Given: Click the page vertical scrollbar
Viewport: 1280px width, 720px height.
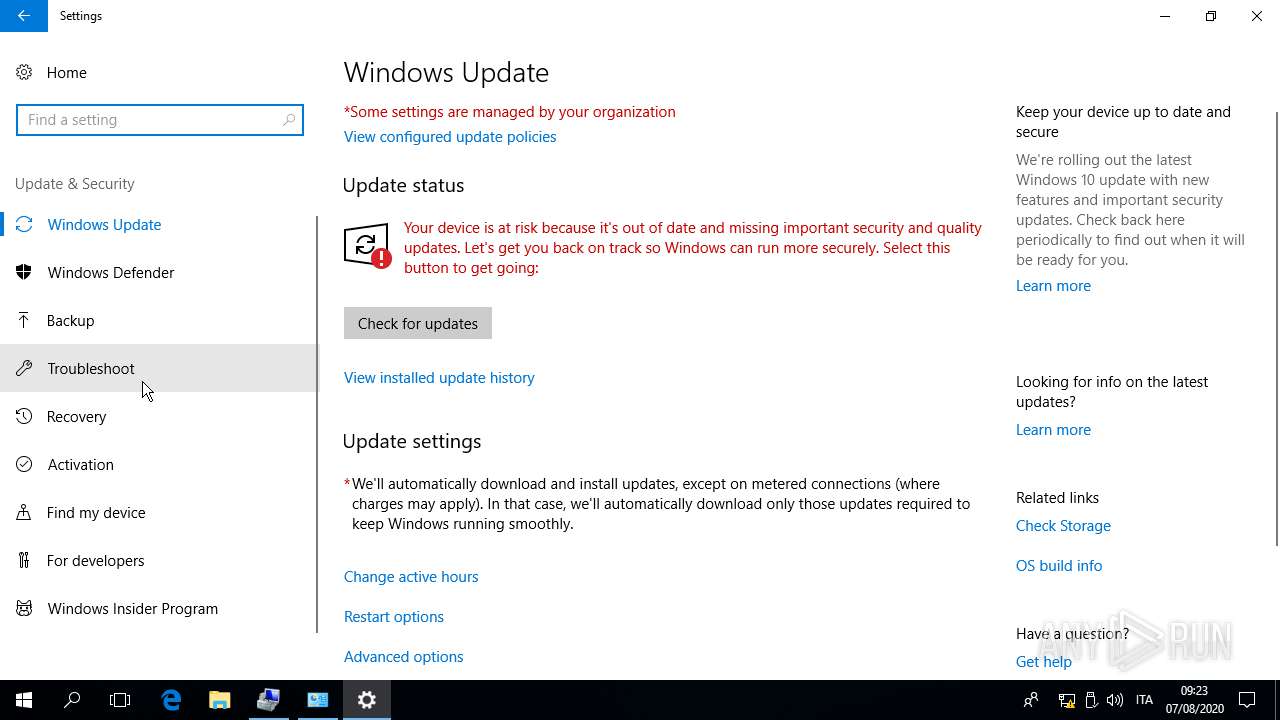Looking at the screenshot, I should tap(1276, 328).
